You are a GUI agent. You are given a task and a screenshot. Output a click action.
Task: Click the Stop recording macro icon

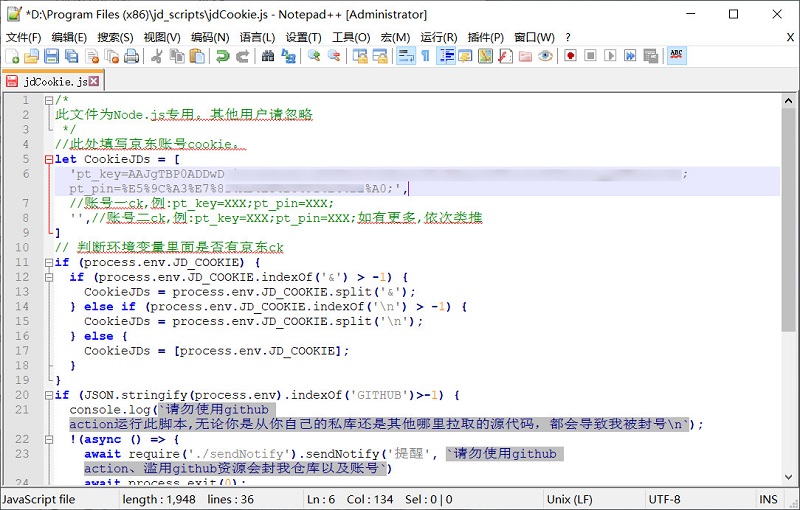click(590, 56)
